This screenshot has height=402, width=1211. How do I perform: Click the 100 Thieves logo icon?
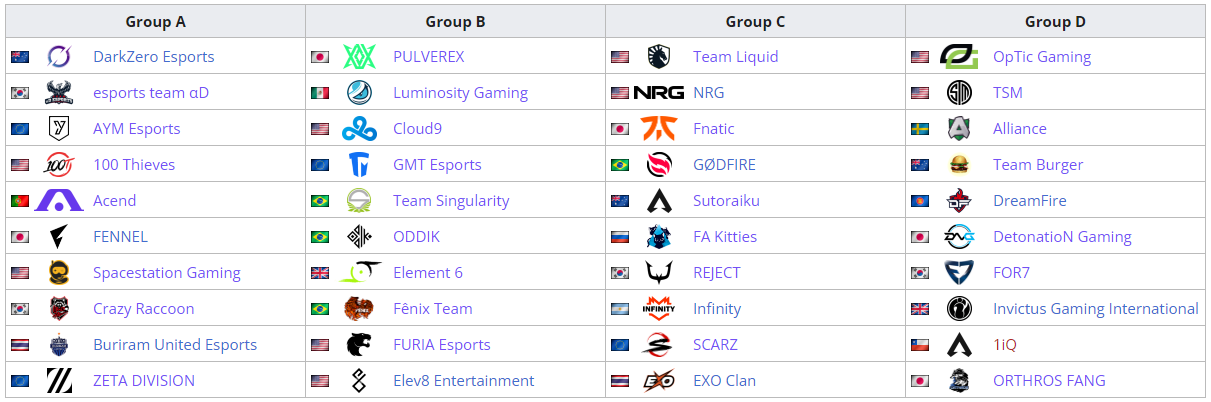[59, 165]
